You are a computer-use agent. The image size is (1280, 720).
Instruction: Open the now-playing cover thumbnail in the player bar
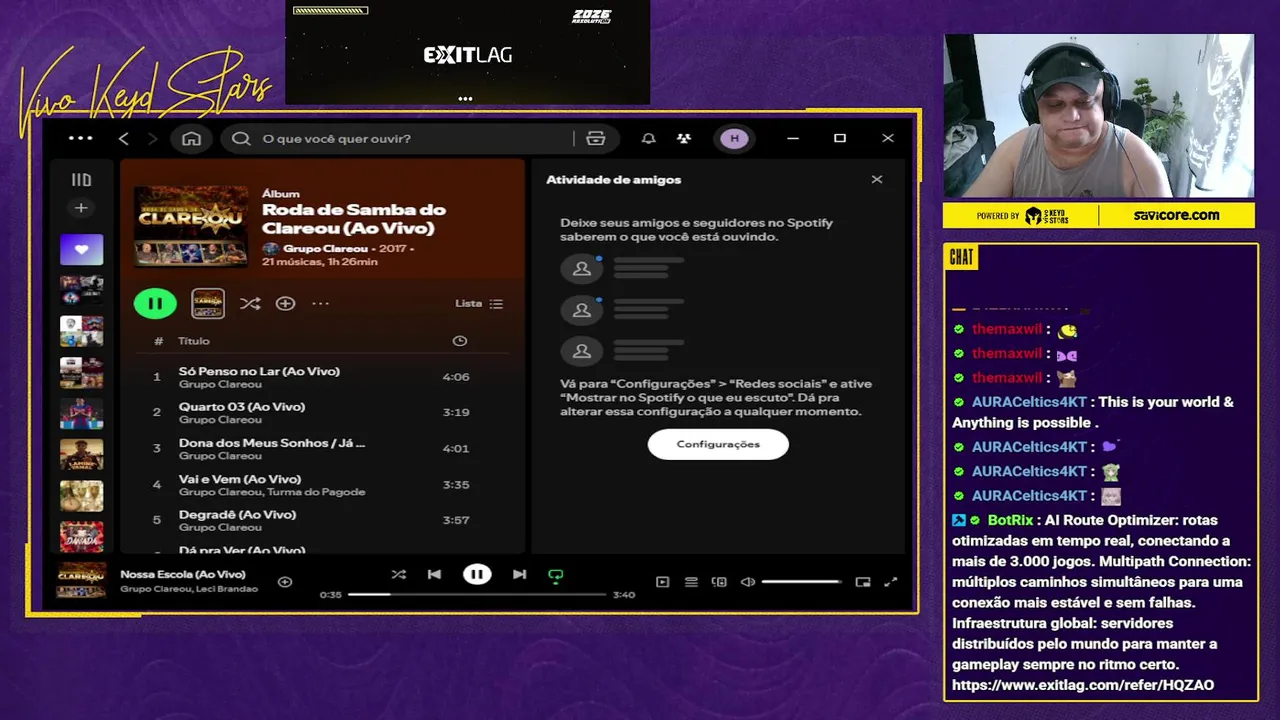[x=81, y=580]
